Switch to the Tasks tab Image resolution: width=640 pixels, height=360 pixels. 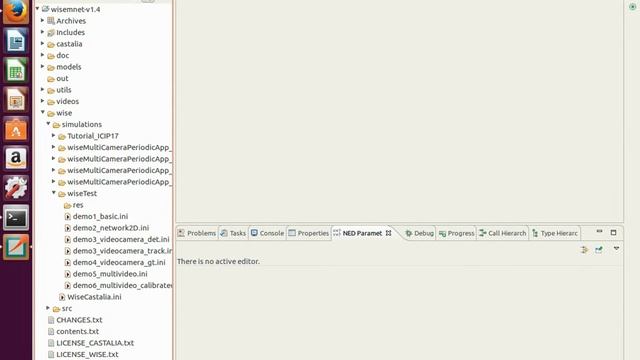pyautogui.click(x=233, y=233)
